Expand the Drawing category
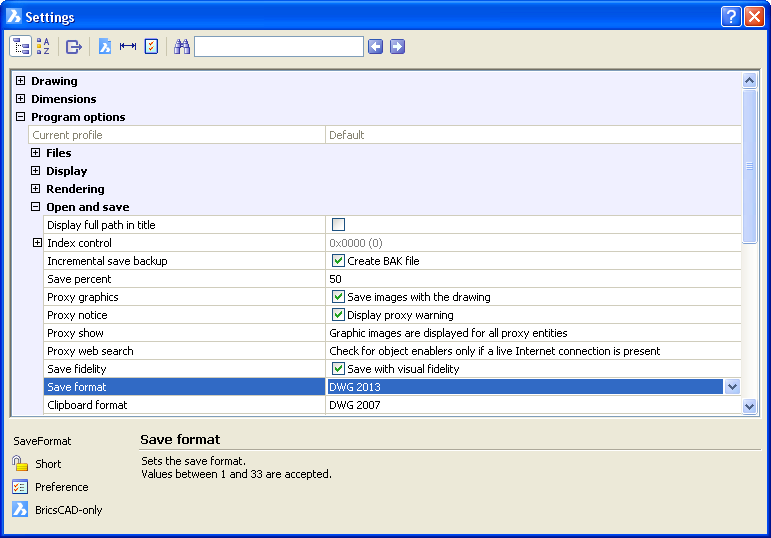Image resolution: width=771 pixels, height=538 pixels. (x=20, y=80)
